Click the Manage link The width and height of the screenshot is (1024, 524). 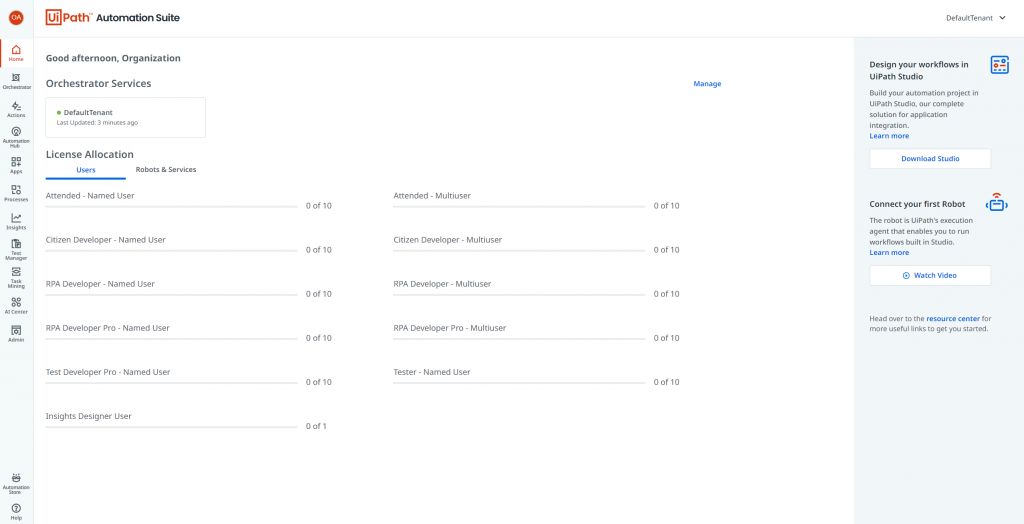(x=707, y=84)
